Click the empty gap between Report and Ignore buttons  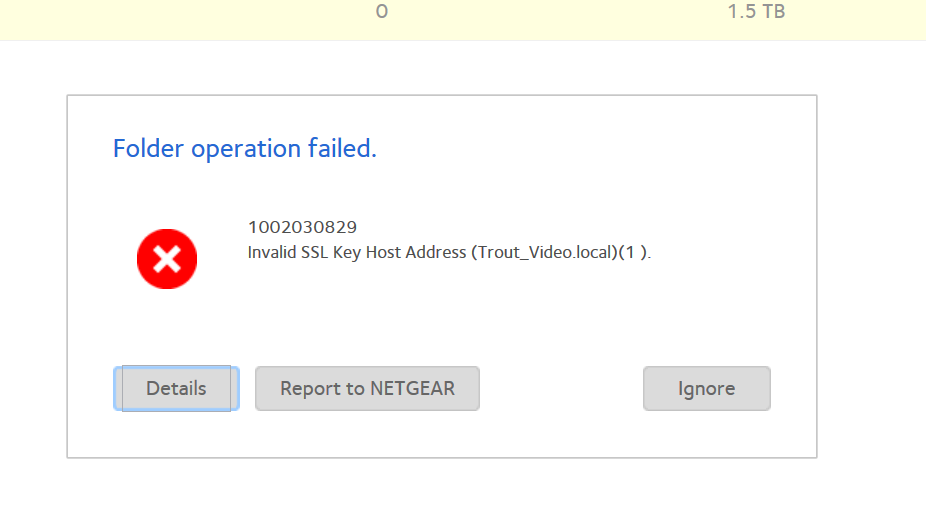[x=561, y=389]
